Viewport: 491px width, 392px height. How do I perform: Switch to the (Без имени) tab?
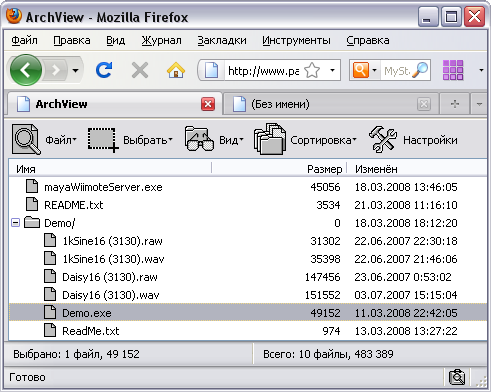[330, 104]
